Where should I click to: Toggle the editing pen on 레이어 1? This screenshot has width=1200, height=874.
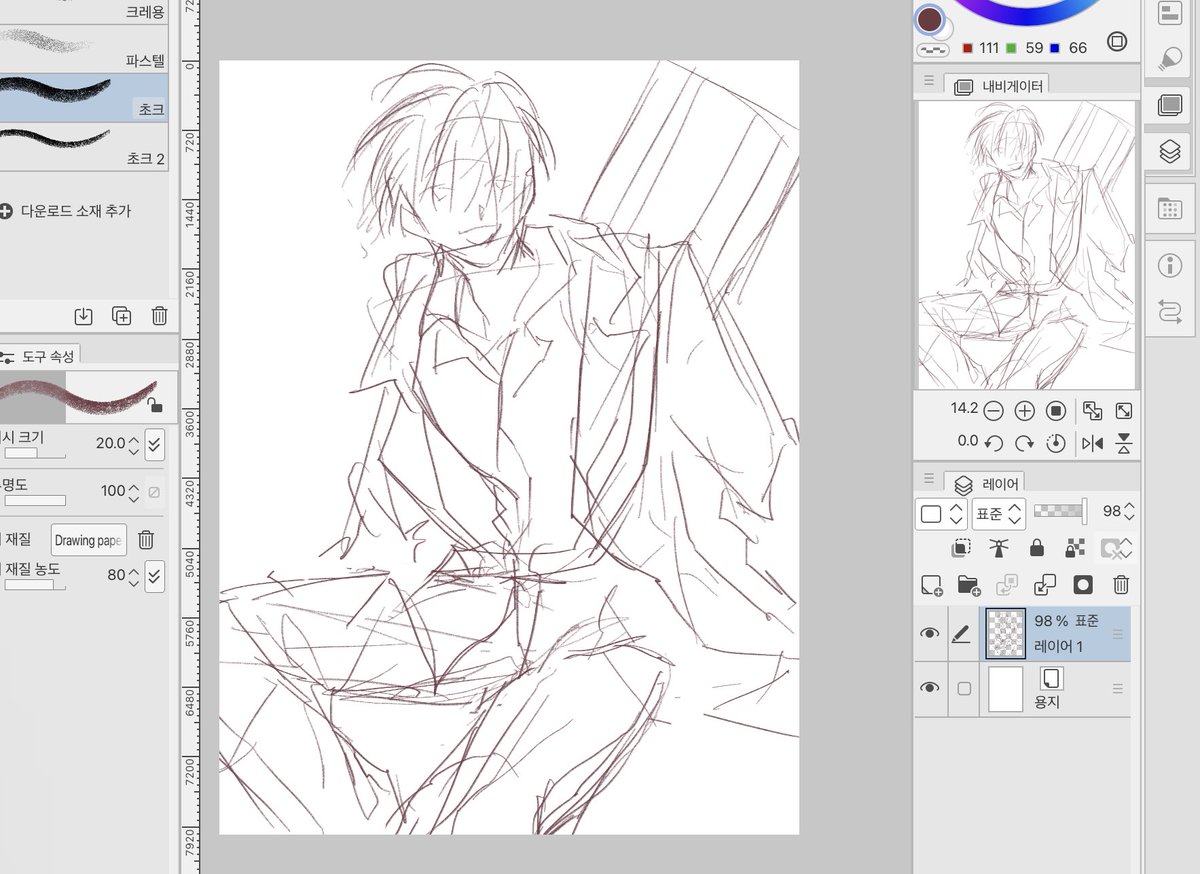[962, 633]
